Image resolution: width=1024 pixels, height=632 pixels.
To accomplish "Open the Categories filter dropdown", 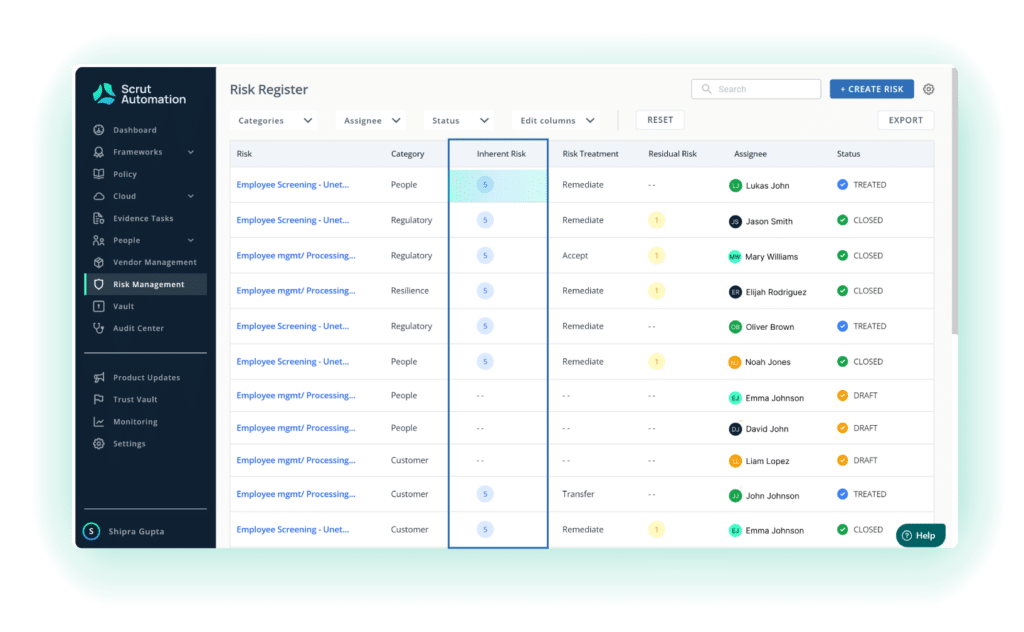I will [x=274, y=121].
